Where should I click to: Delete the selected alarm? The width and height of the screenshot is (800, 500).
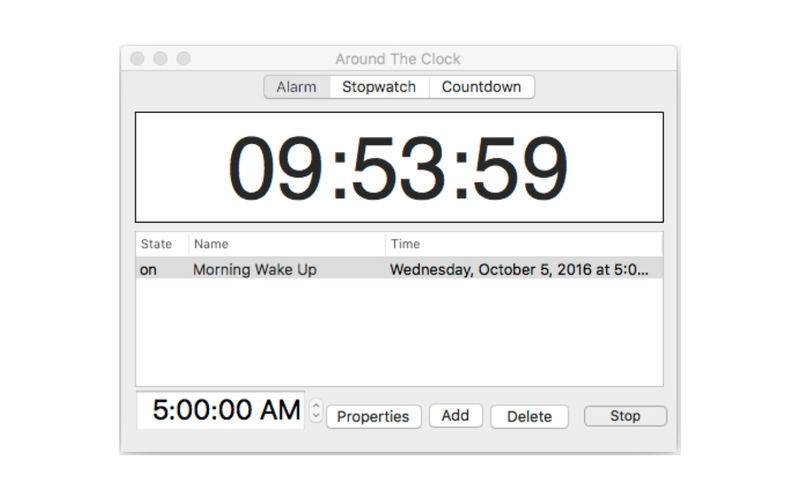pos(529,416)
